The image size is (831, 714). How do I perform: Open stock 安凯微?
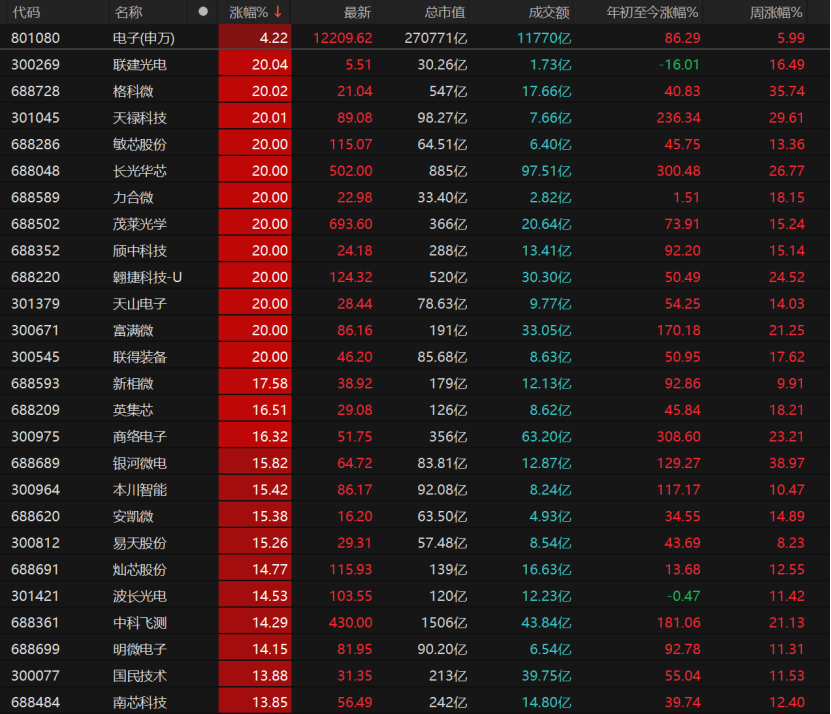click(133, 516)
